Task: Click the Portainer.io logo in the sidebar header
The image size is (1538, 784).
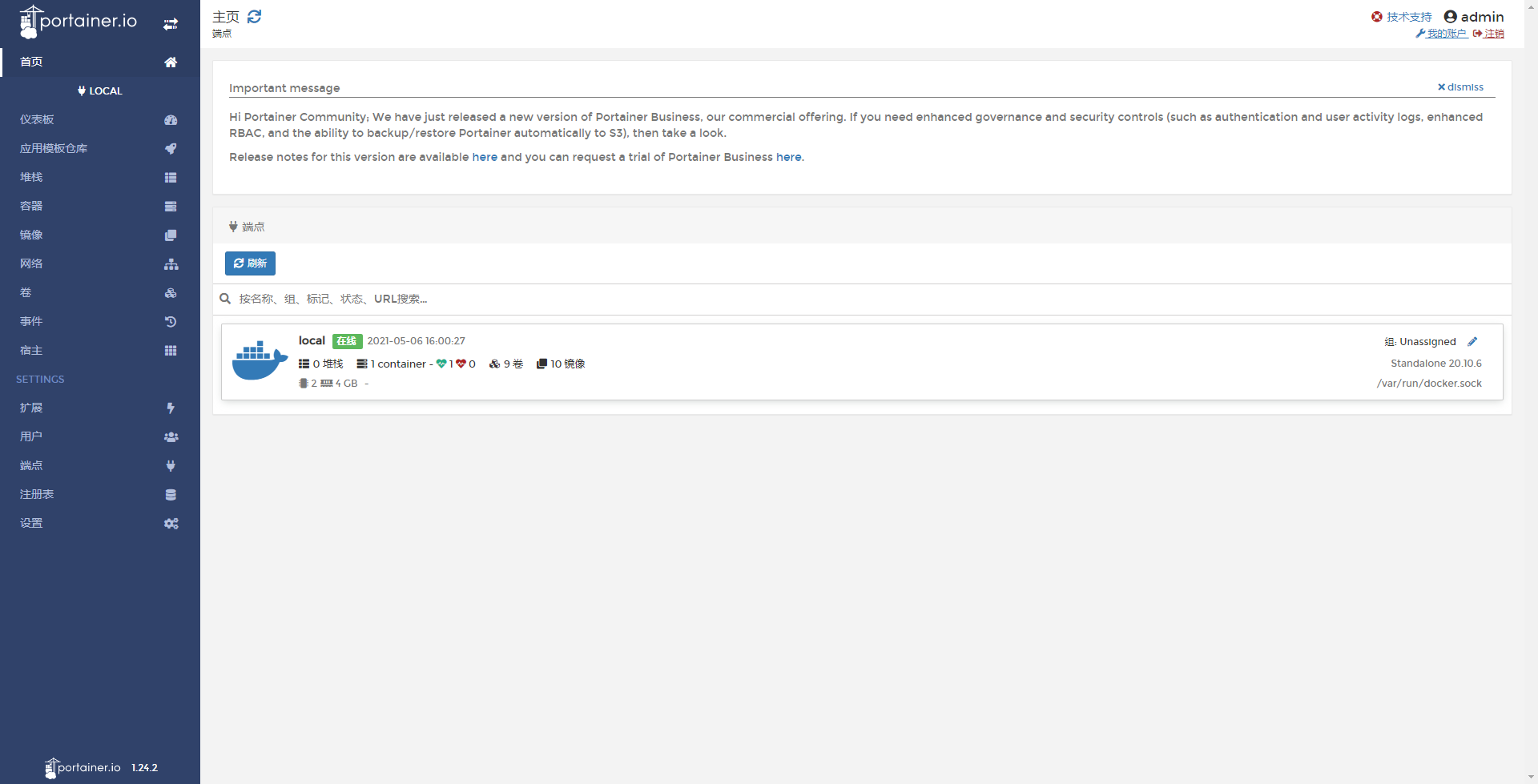Action: click(78, 22)
